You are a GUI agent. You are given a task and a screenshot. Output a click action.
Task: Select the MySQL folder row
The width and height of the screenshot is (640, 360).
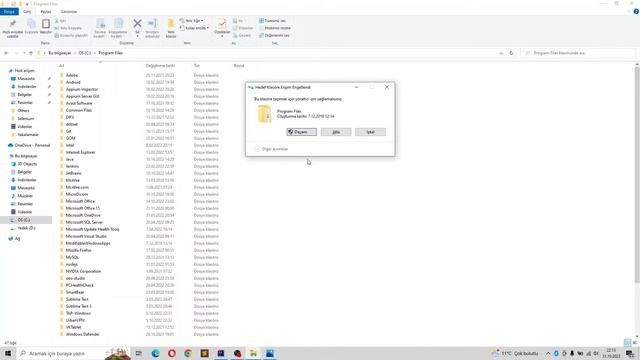pos(139,258)
